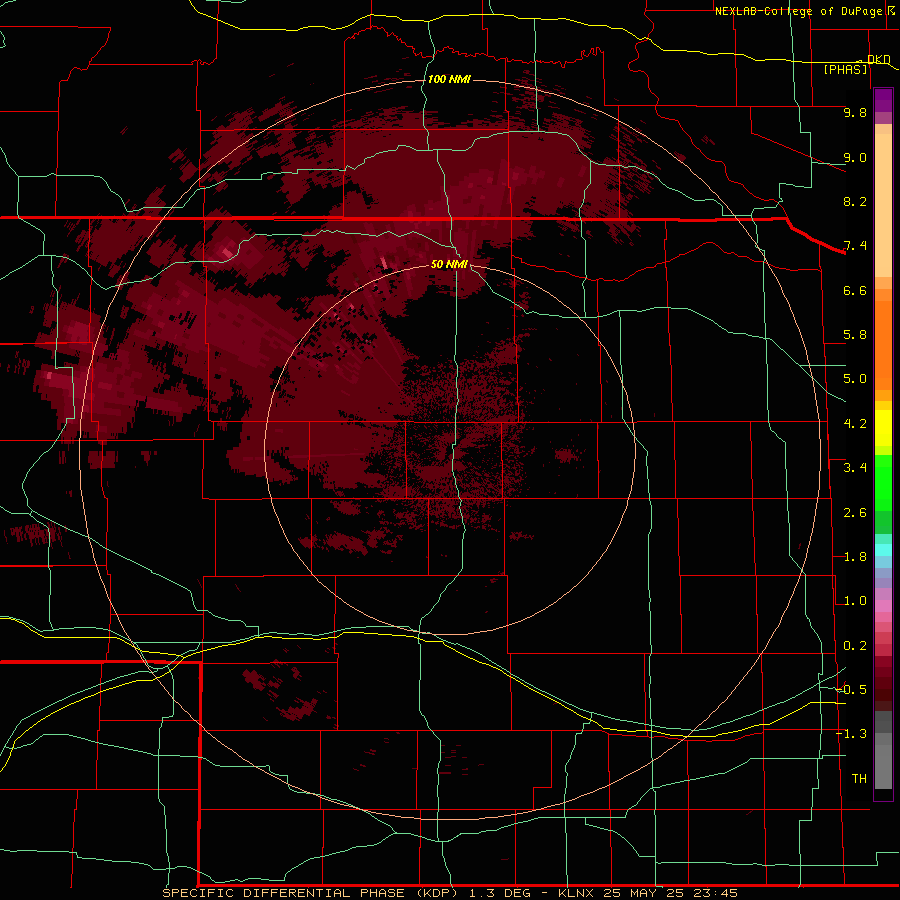
Task: Select the -1.3 scale label
Action: tap(852, 734)
